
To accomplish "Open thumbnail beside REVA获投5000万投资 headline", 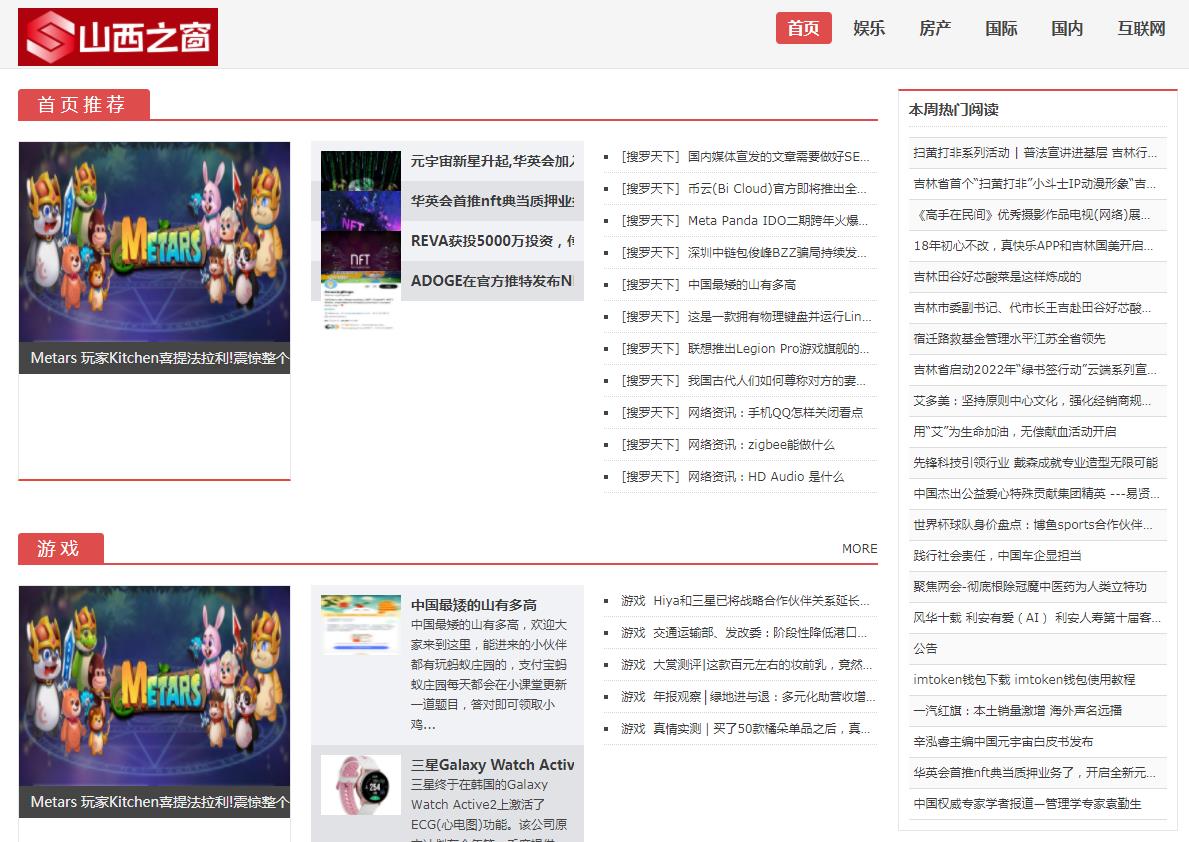I will pyautogui.click(x=361, y=251).
